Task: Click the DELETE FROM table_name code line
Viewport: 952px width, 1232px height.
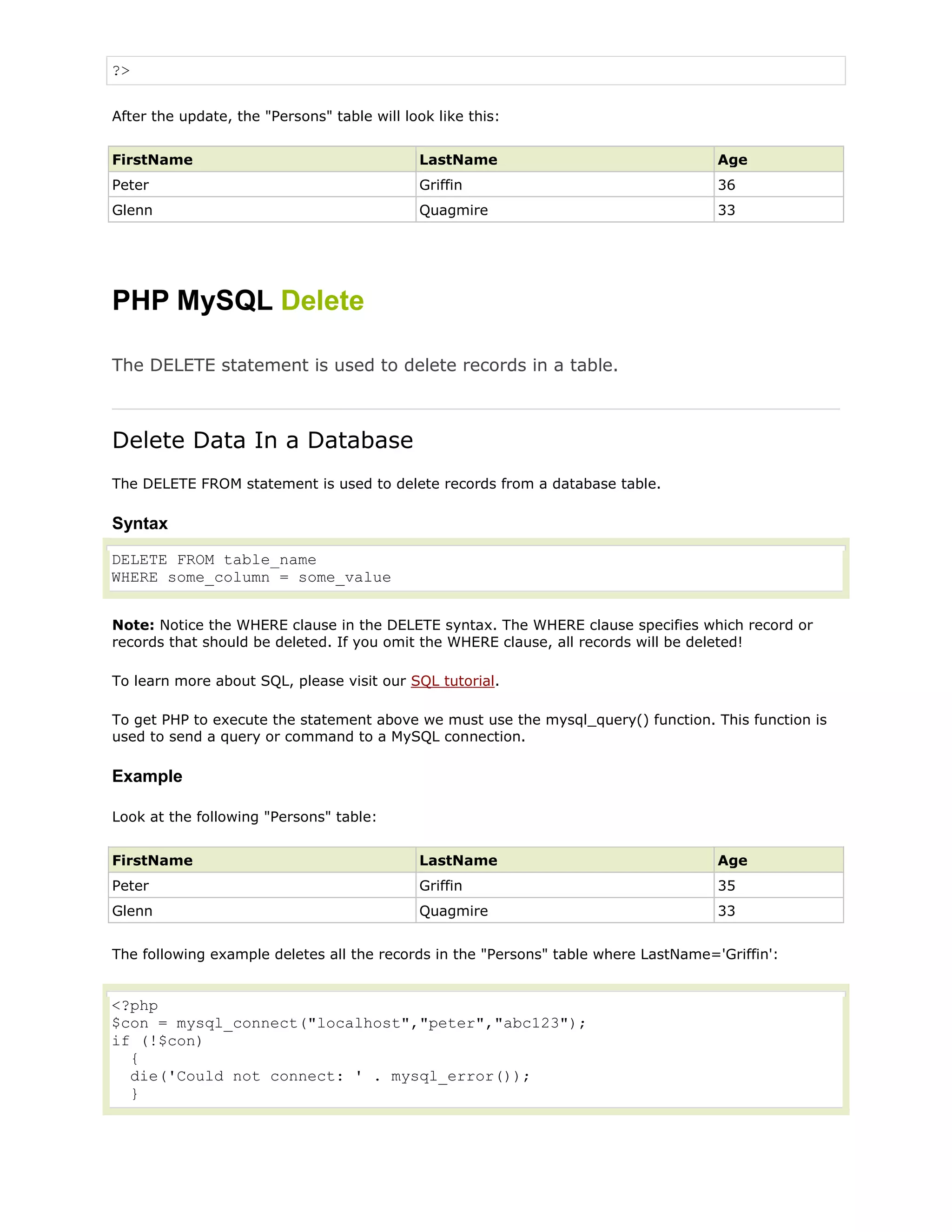Action: pyautogui.click(x=214, y=560)
